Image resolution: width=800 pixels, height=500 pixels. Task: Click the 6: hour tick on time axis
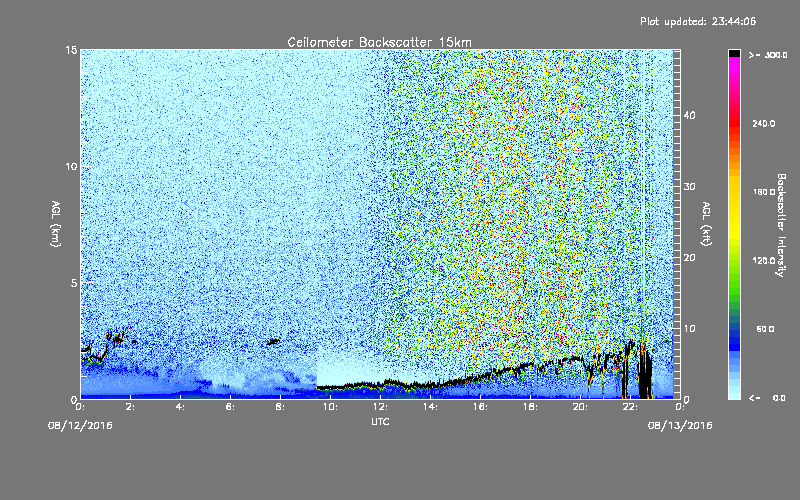[x=230, y=407]
